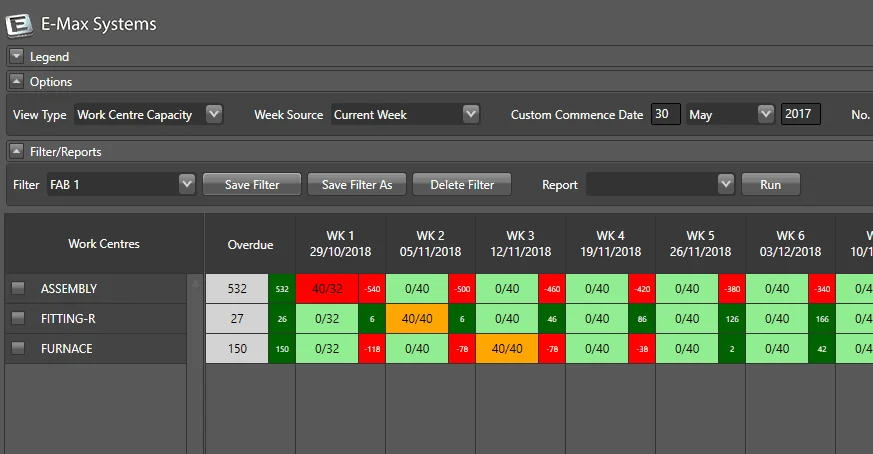This screenshot has height=454, width=873.
Task: Open the View Type dropdown
Action: 214,114
